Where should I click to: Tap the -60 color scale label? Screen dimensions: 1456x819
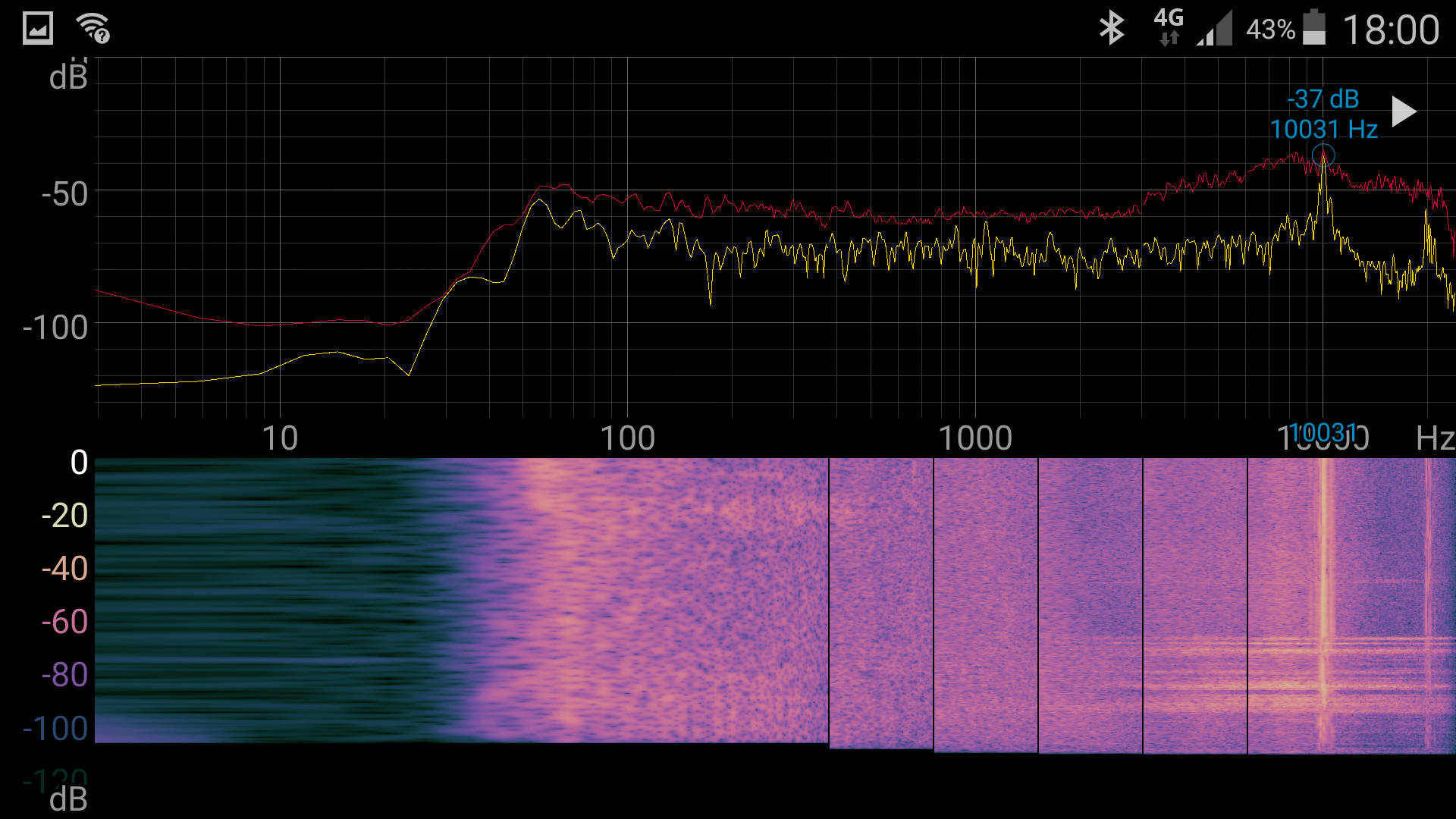tap(64, 622)
